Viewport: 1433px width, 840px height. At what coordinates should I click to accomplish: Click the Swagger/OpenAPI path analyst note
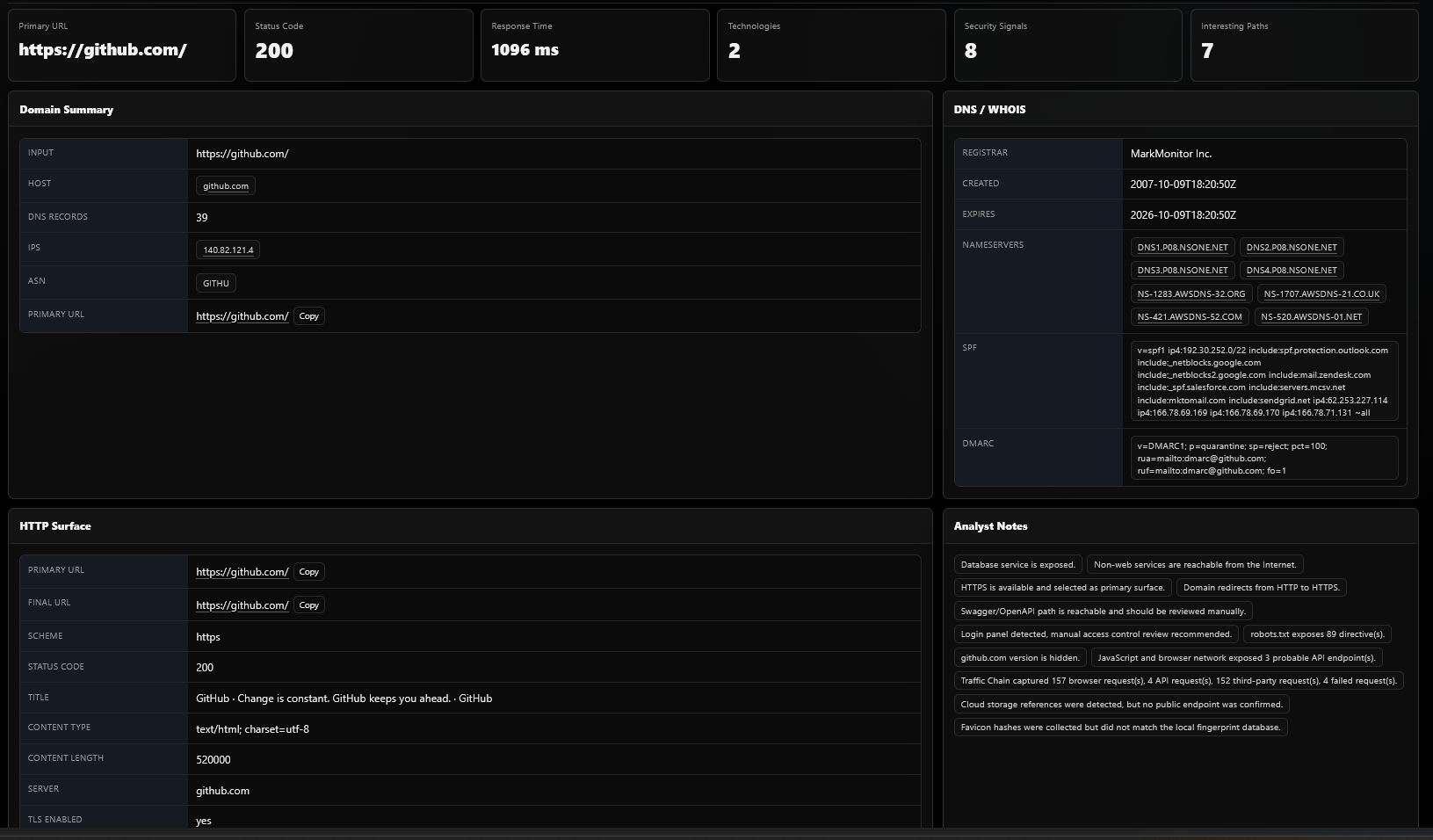pyautogui.click(x=1104, y=612)
